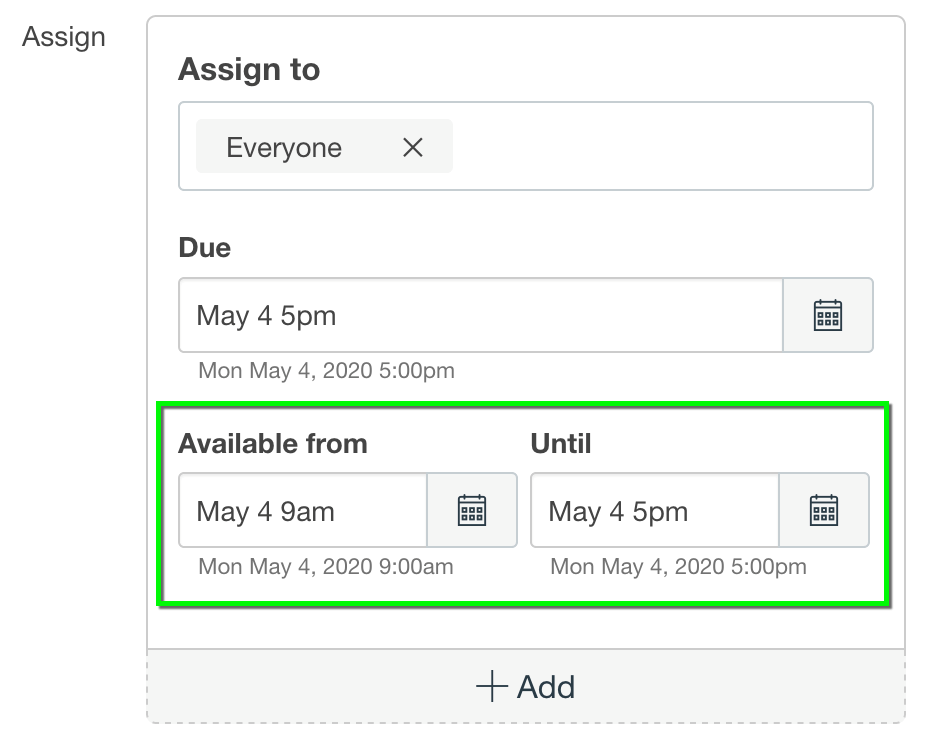This screenshot has width=940, height=742.
Task: Open the Available from calendar picker
Action: point(471,510)
